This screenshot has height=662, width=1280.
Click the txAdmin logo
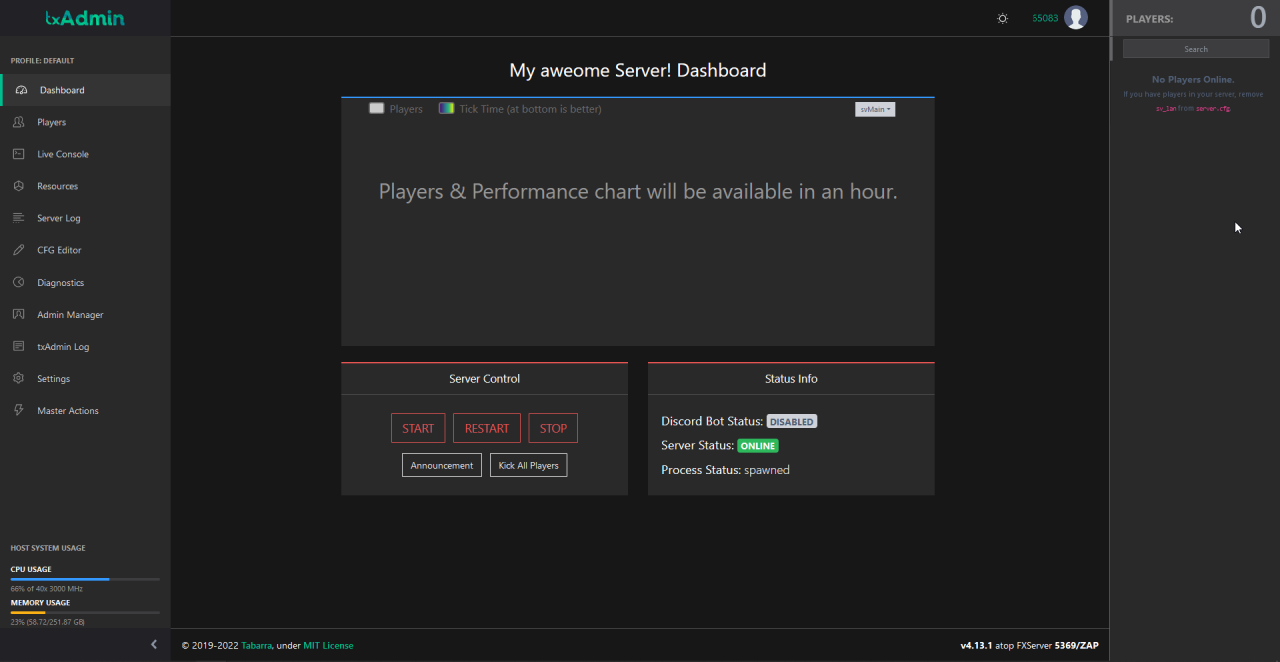(85, 18)
